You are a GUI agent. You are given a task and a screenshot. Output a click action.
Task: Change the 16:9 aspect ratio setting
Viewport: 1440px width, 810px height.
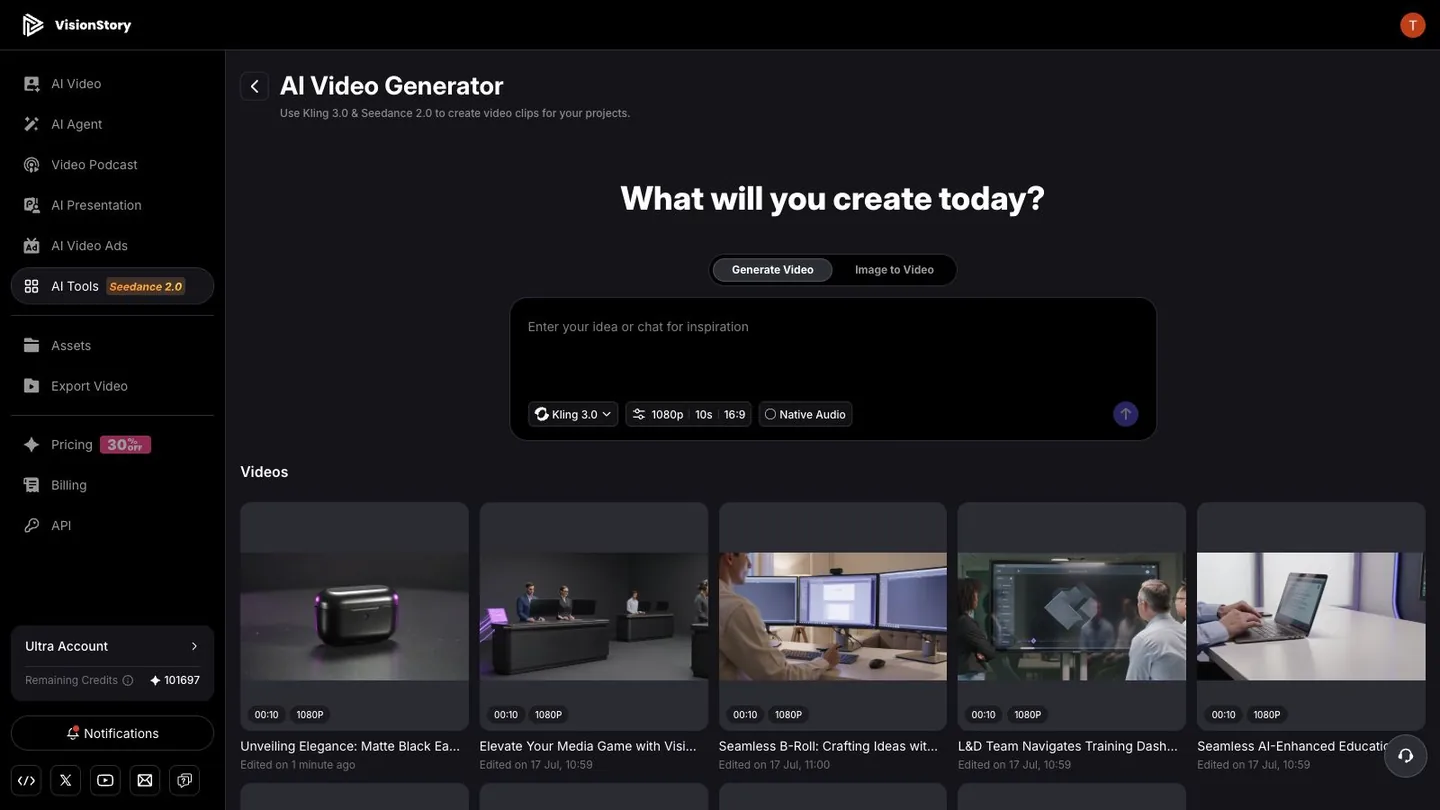[x=735, y=414]
